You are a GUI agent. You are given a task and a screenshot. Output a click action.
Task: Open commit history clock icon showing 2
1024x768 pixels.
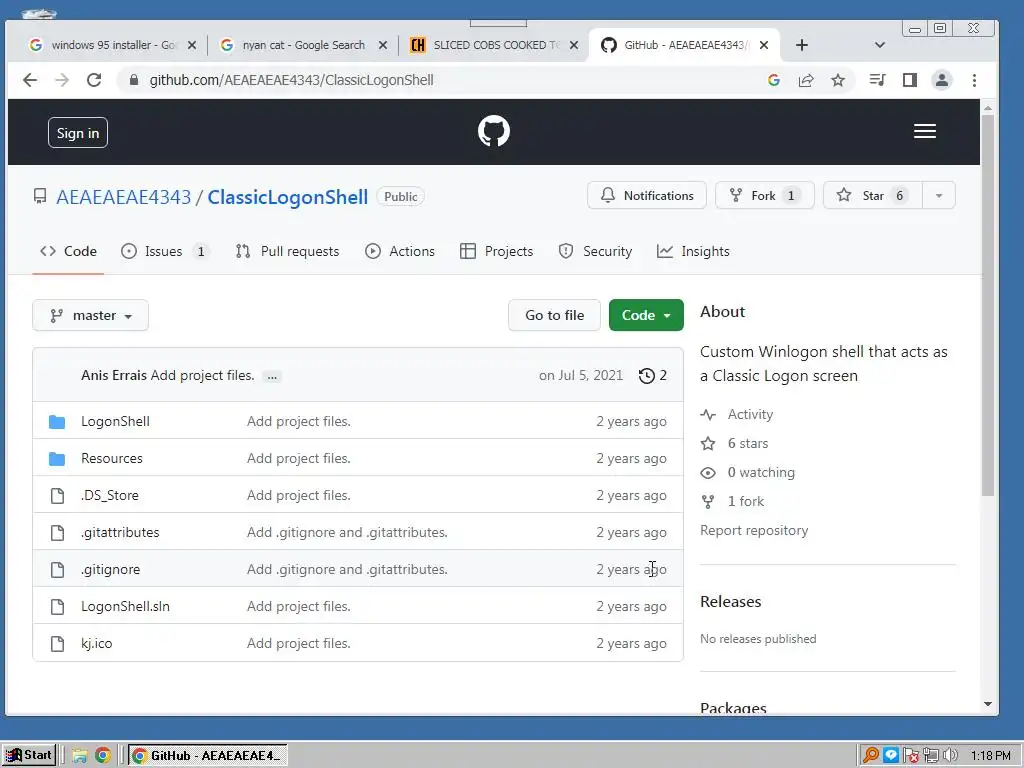[652, 376]
